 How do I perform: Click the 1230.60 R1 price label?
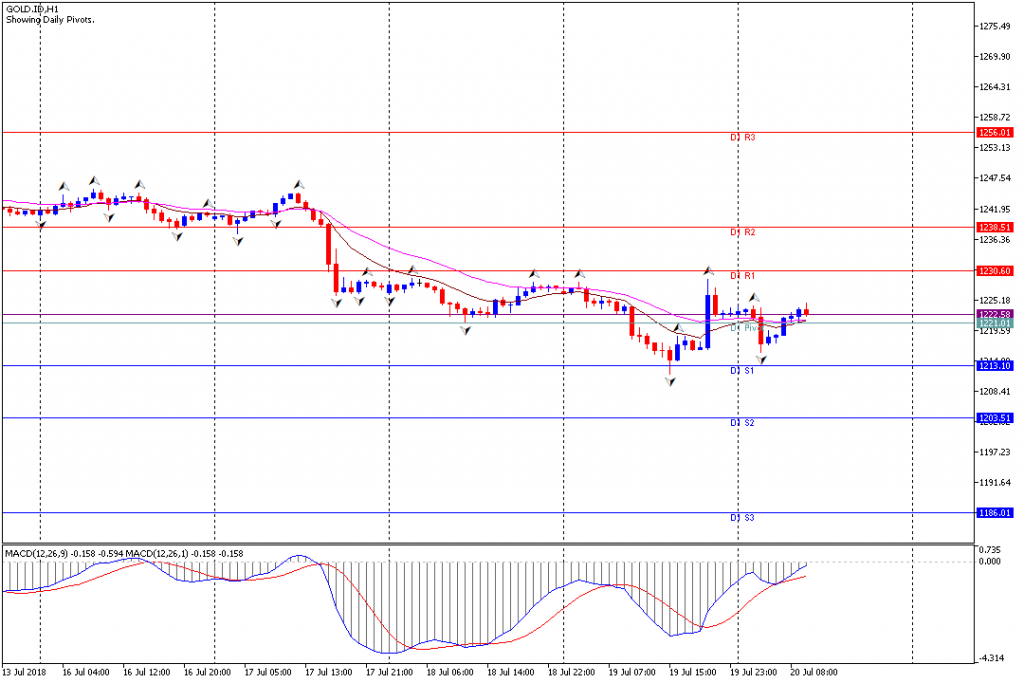pos(995,270)
